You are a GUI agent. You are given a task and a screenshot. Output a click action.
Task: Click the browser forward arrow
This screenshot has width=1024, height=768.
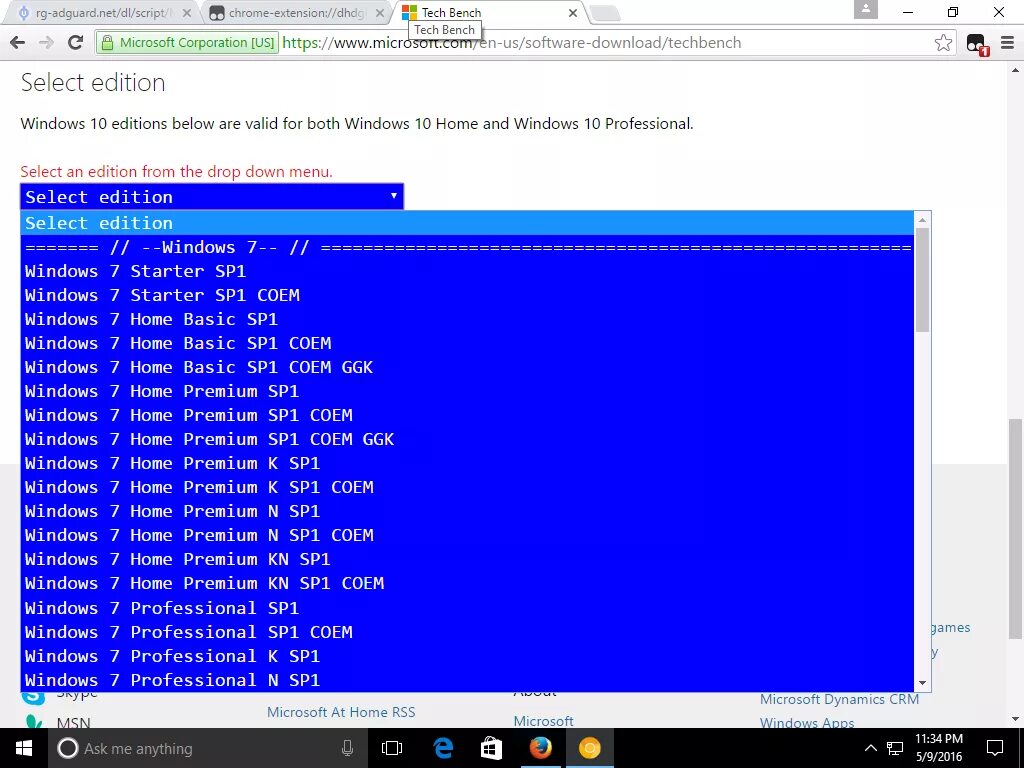click(46, 43)
